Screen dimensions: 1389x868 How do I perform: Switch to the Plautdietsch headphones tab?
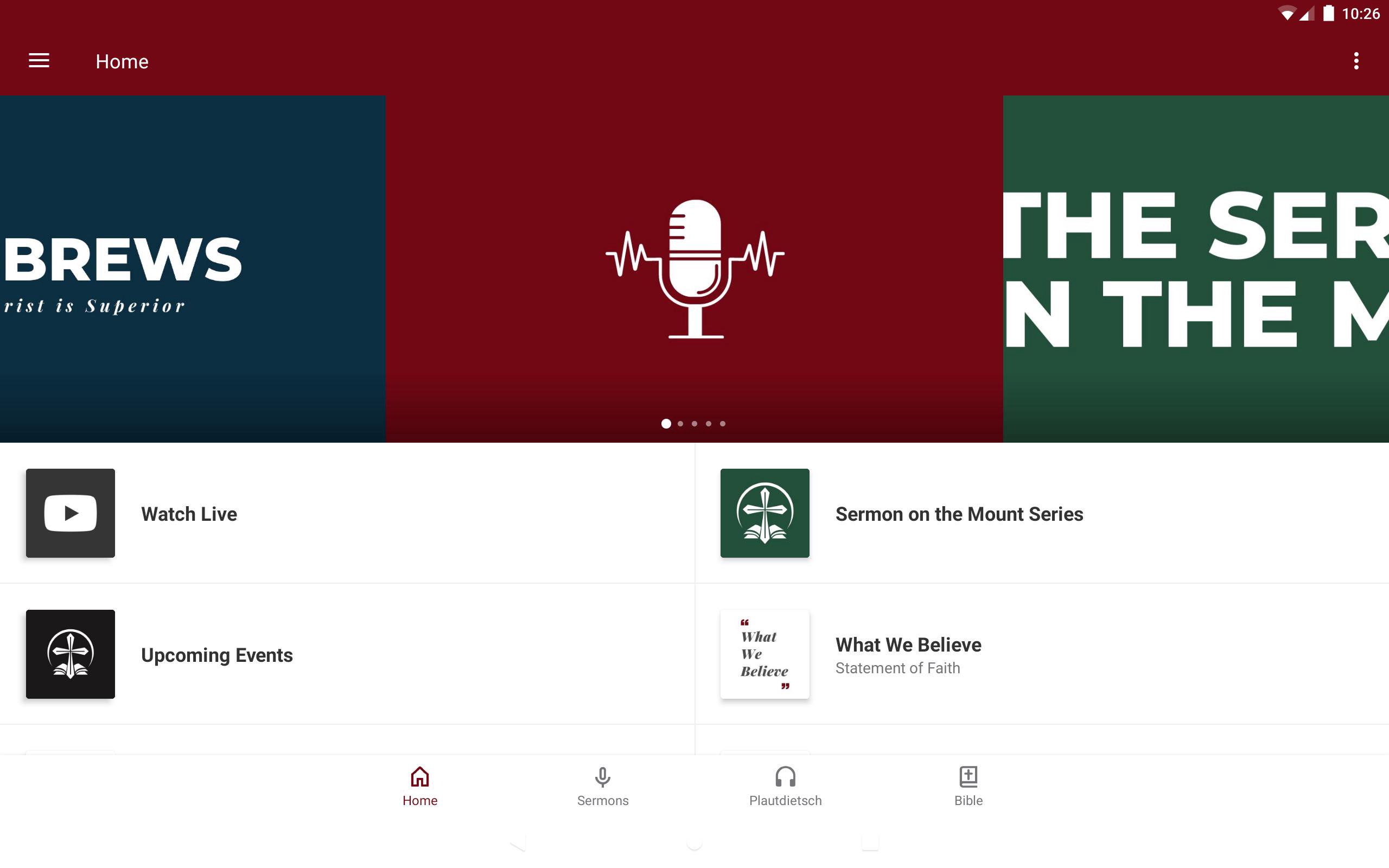tap(785, 786)
